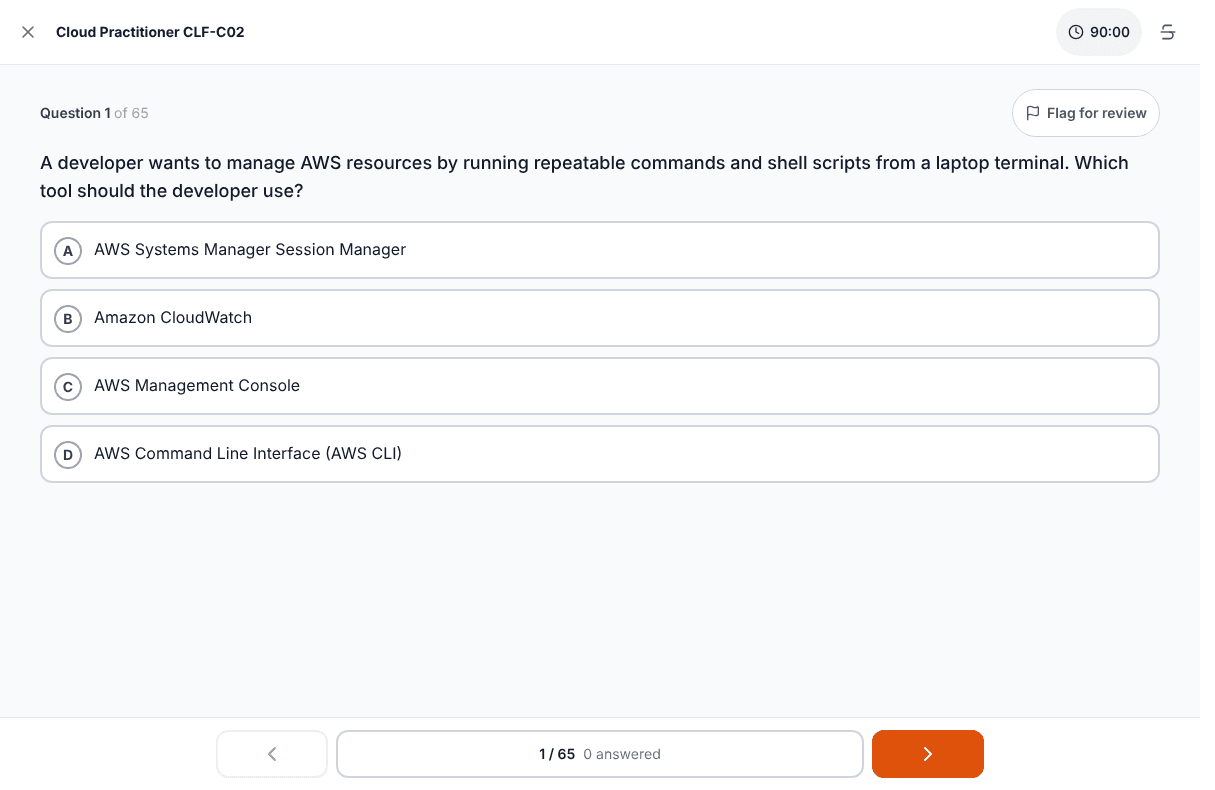
Task: Click the clock icon in the timer
Action: click(x=1076, y=32)
